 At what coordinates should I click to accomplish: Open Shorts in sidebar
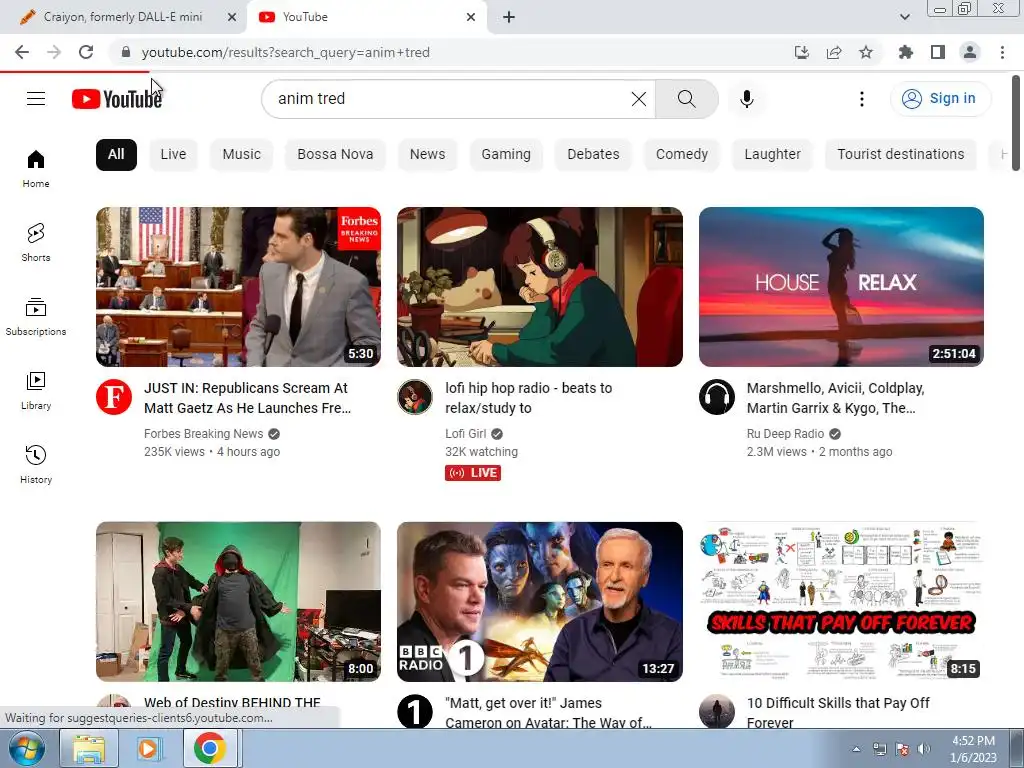click(36, 242)
